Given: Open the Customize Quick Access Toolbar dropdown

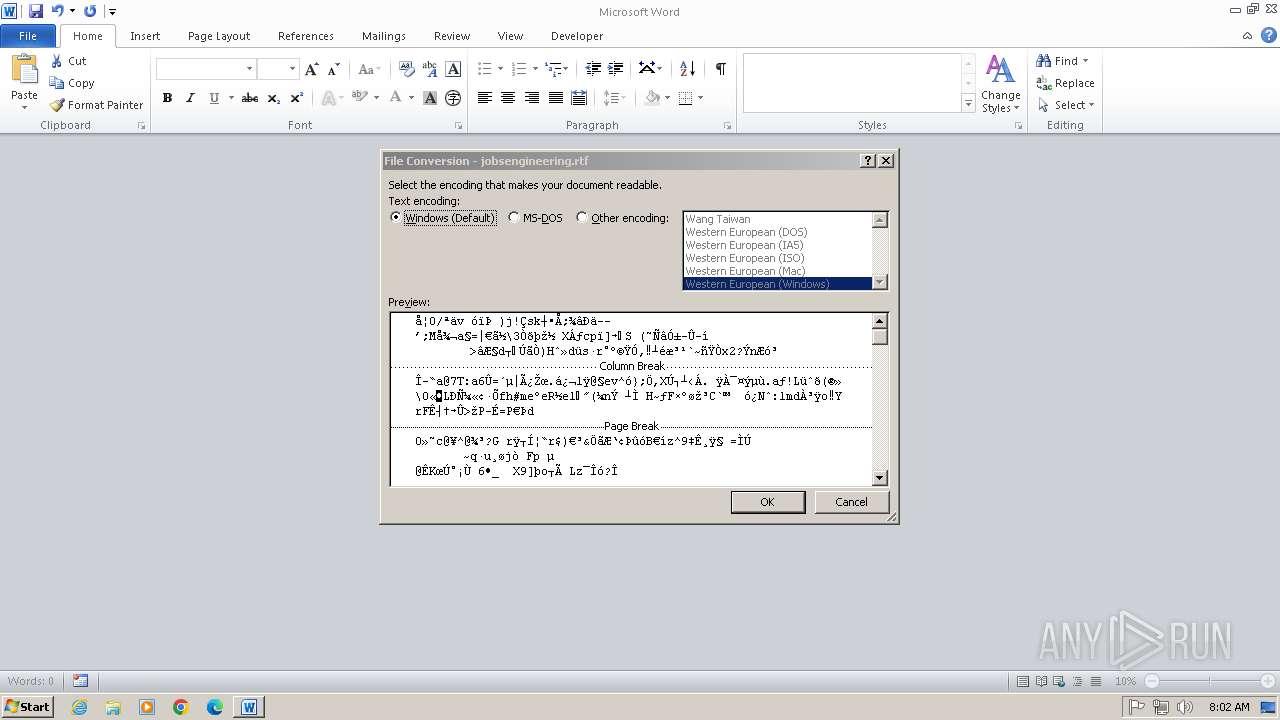Looking at the screenshot, I should (112, 12).
